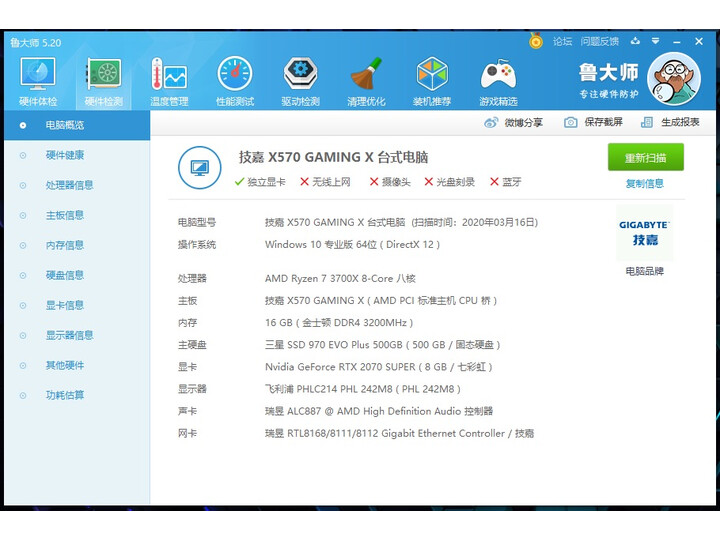Select 处理器信息 in the sidebar

pyautogui.click(x=69, y=185)
